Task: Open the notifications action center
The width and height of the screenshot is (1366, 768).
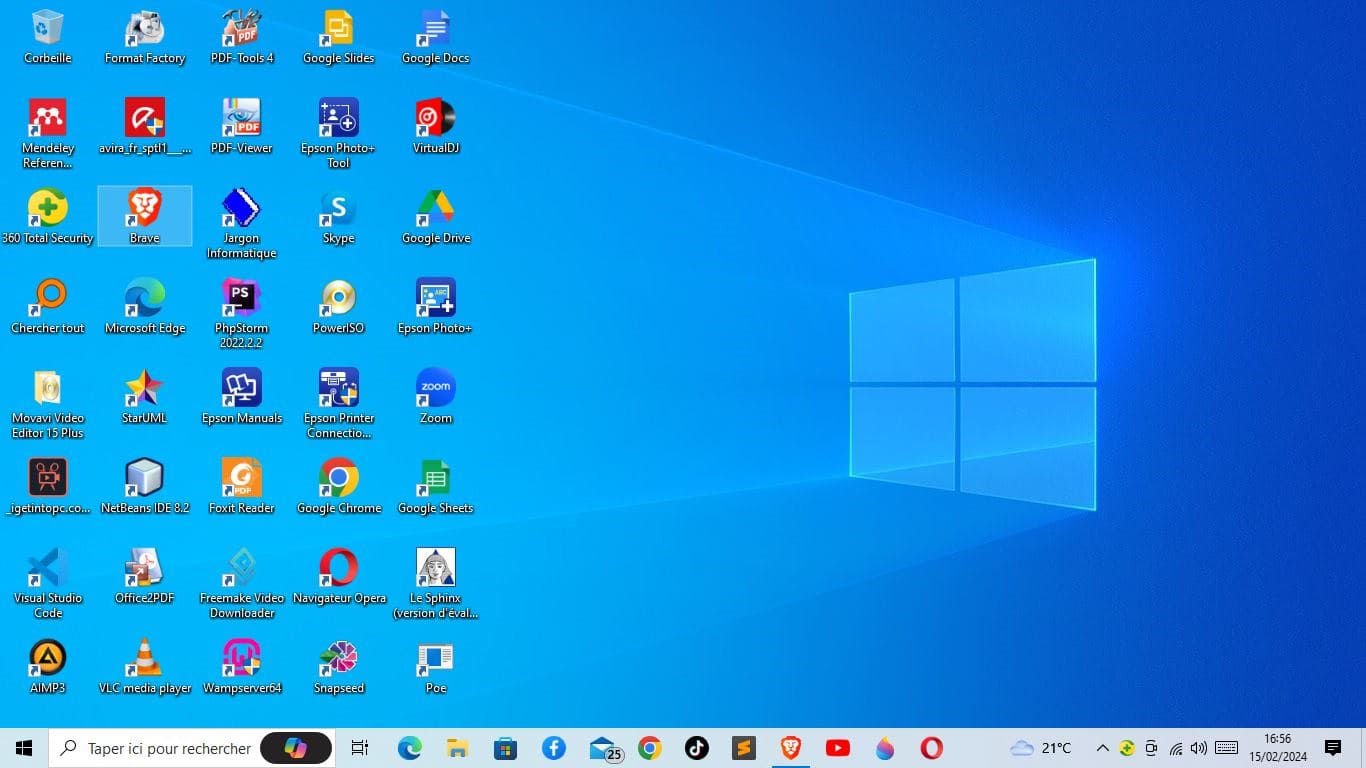Action: click(x=1333, y=747)
